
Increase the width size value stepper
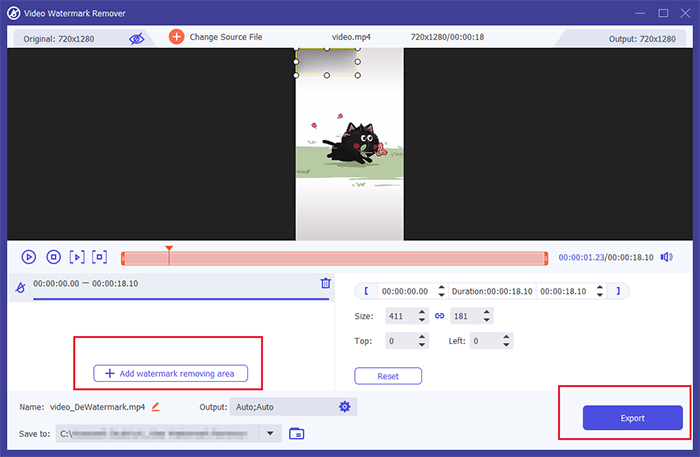tap(422, 312)
